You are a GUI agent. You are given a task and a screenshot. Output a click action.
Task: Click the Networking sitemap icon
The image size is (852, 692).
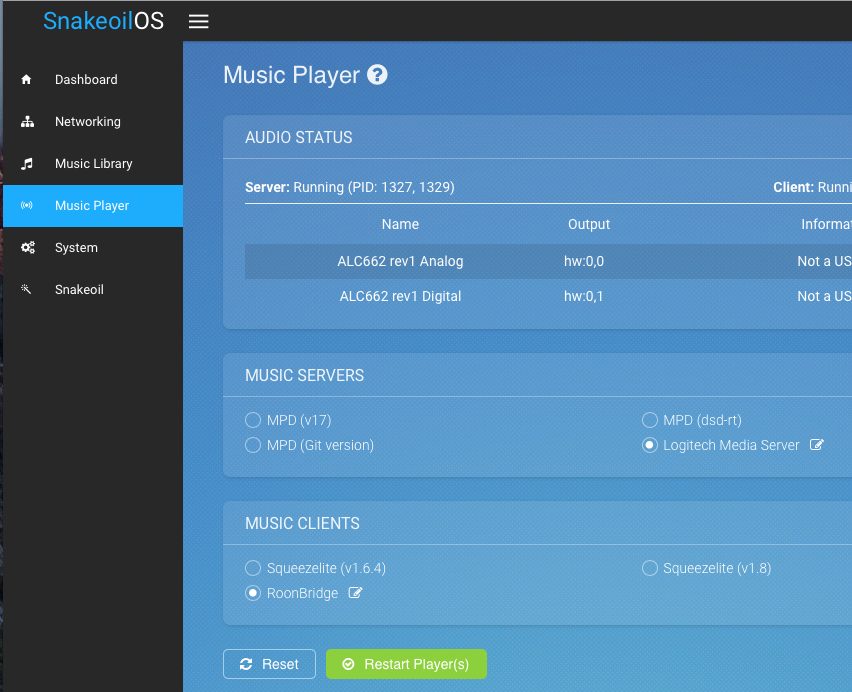pos(27,122)
